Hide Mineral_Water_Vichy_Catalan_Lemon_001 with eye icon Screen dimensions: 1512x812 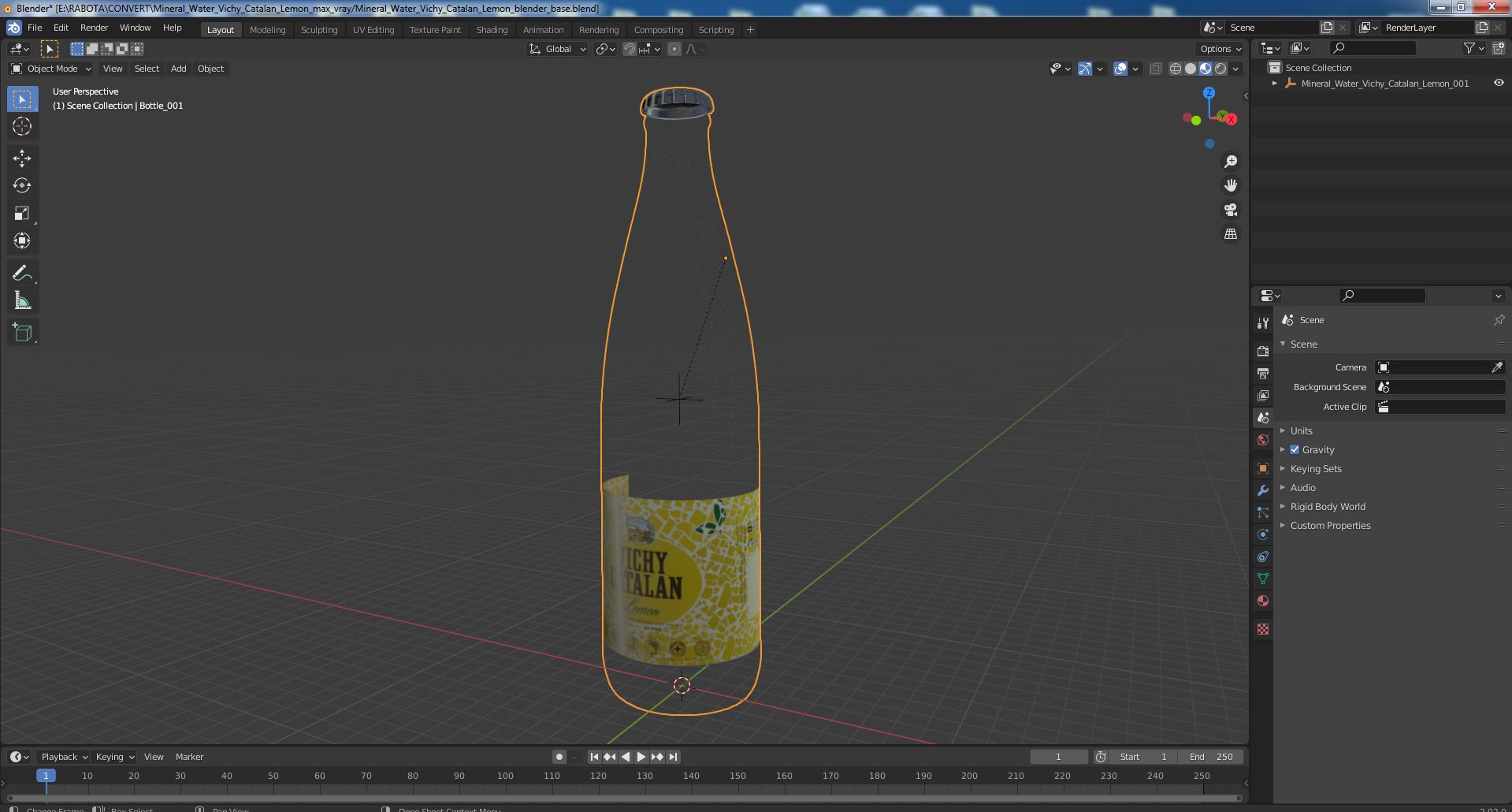[1498, 83]
